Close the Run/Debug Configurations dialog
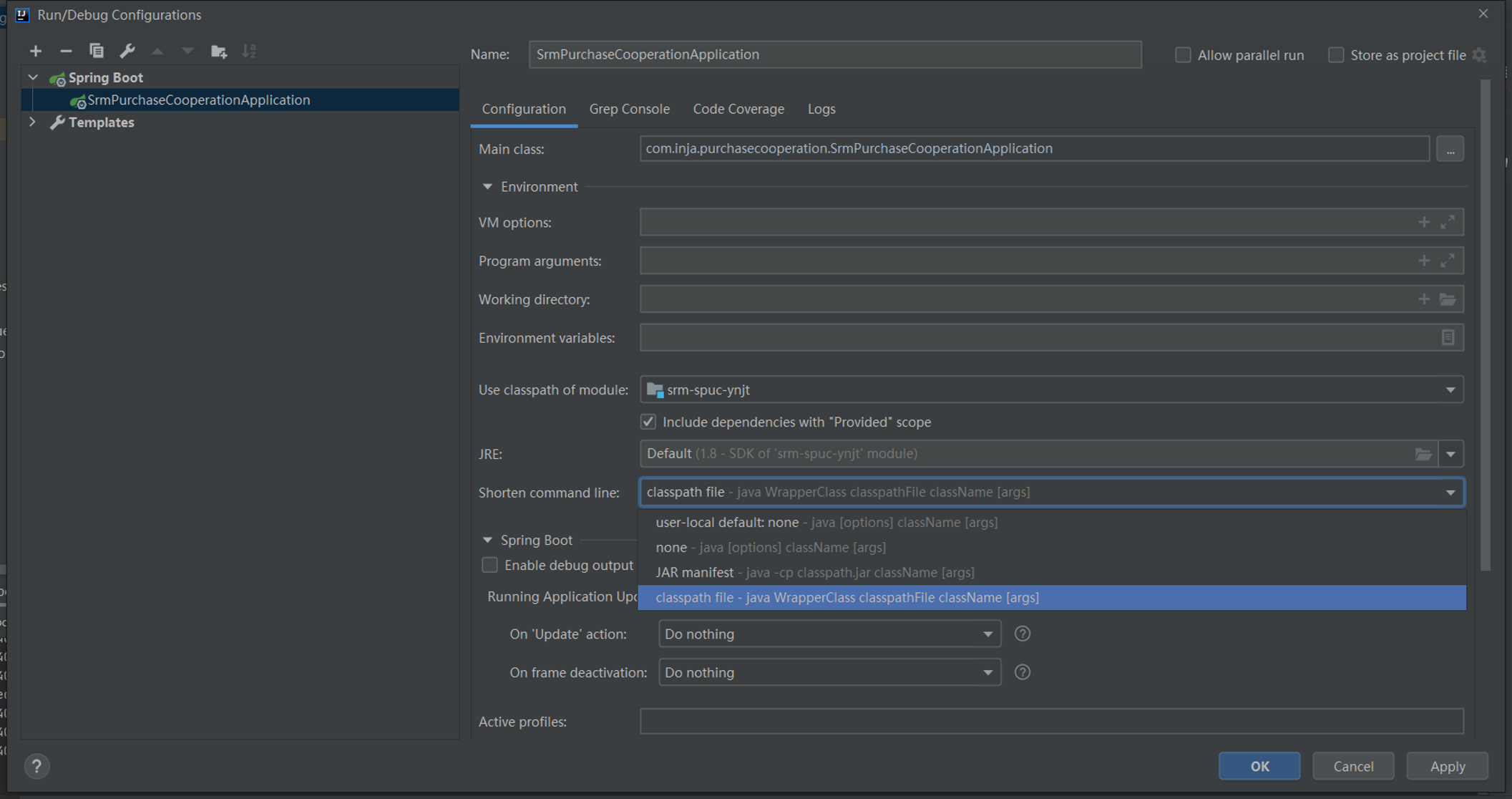The image size is (1512, 799). coord(1483,14)
